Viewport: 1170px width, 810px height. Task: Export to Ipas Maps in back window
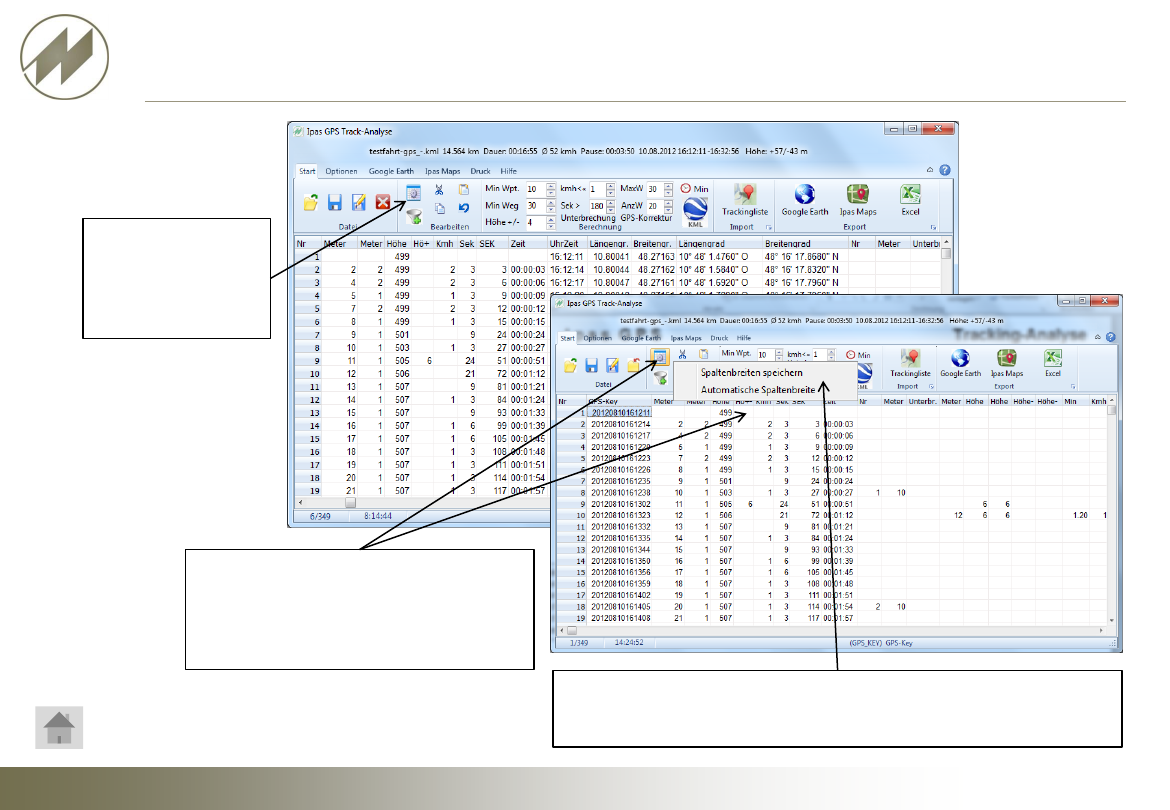[x=858, y=201]
